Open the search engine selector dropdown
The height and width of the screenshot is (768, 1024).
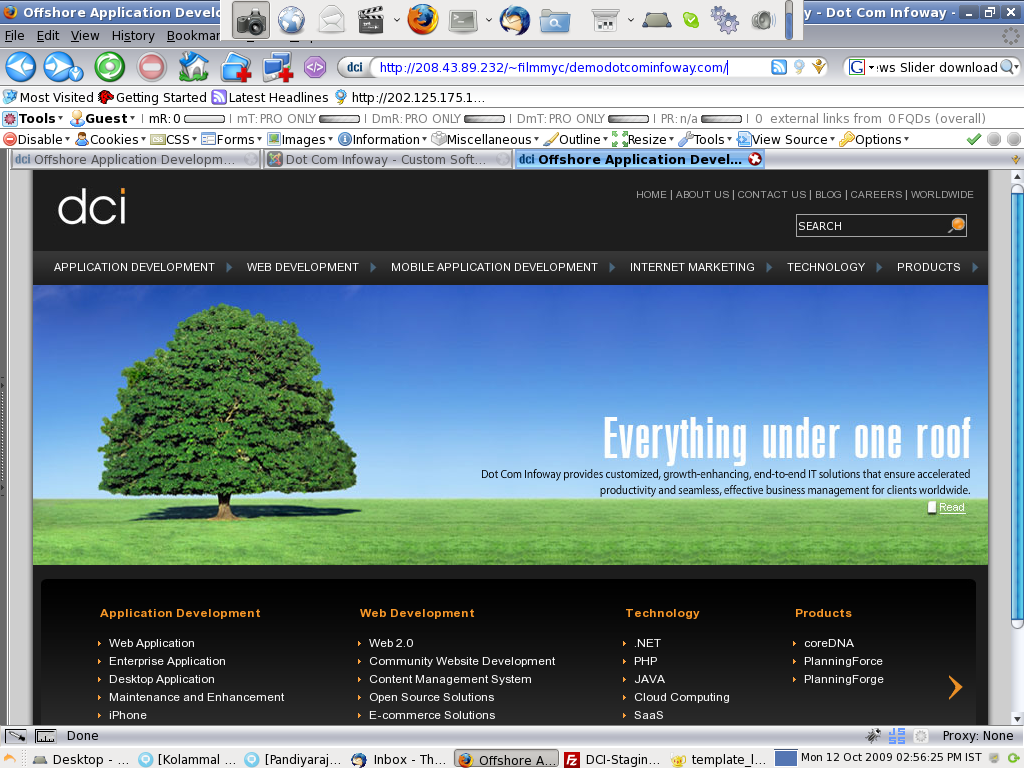click(862, 67)
